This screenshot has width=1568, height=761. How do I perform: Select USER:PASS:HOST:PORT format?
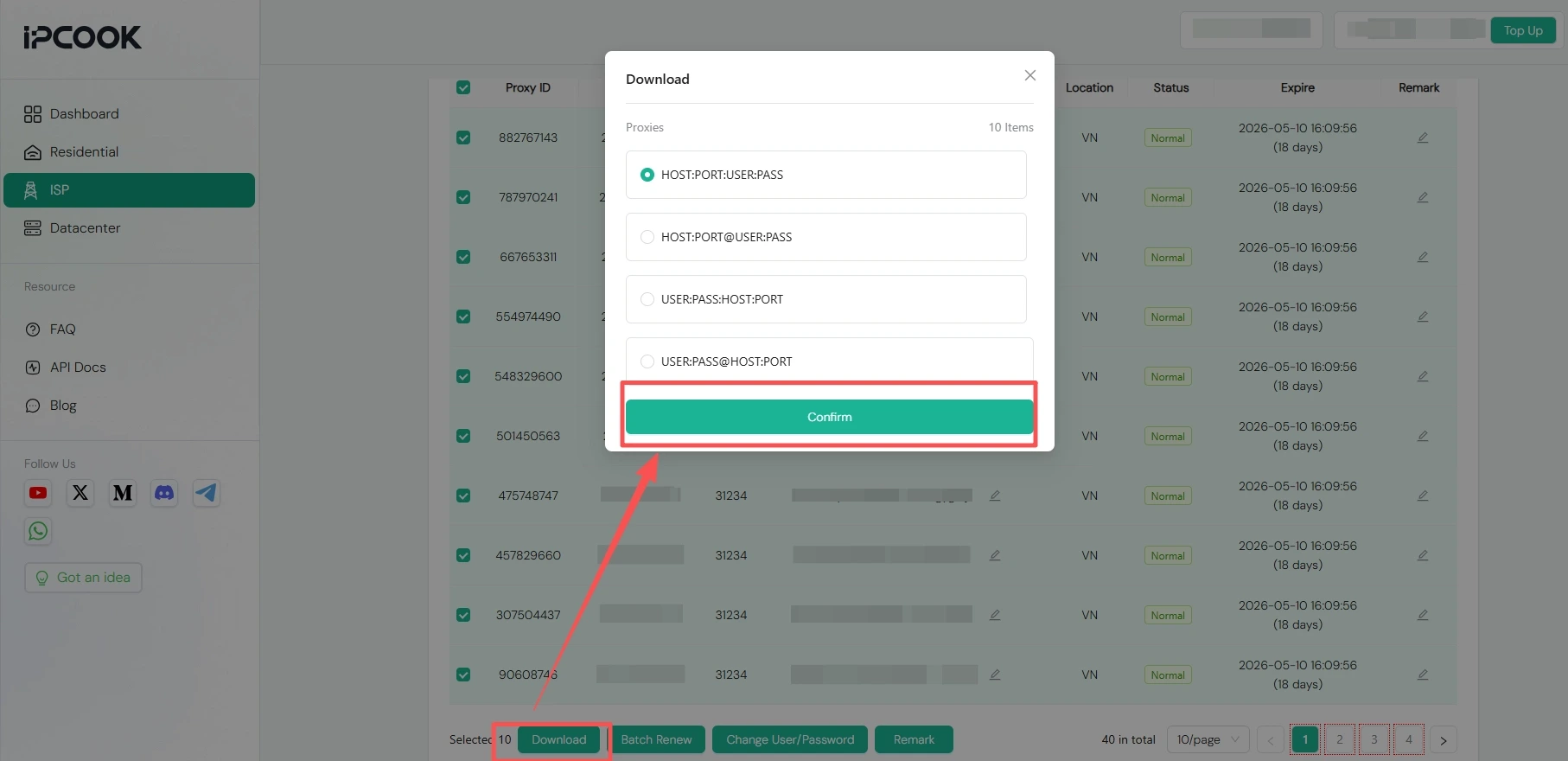[x=825, y=299]
